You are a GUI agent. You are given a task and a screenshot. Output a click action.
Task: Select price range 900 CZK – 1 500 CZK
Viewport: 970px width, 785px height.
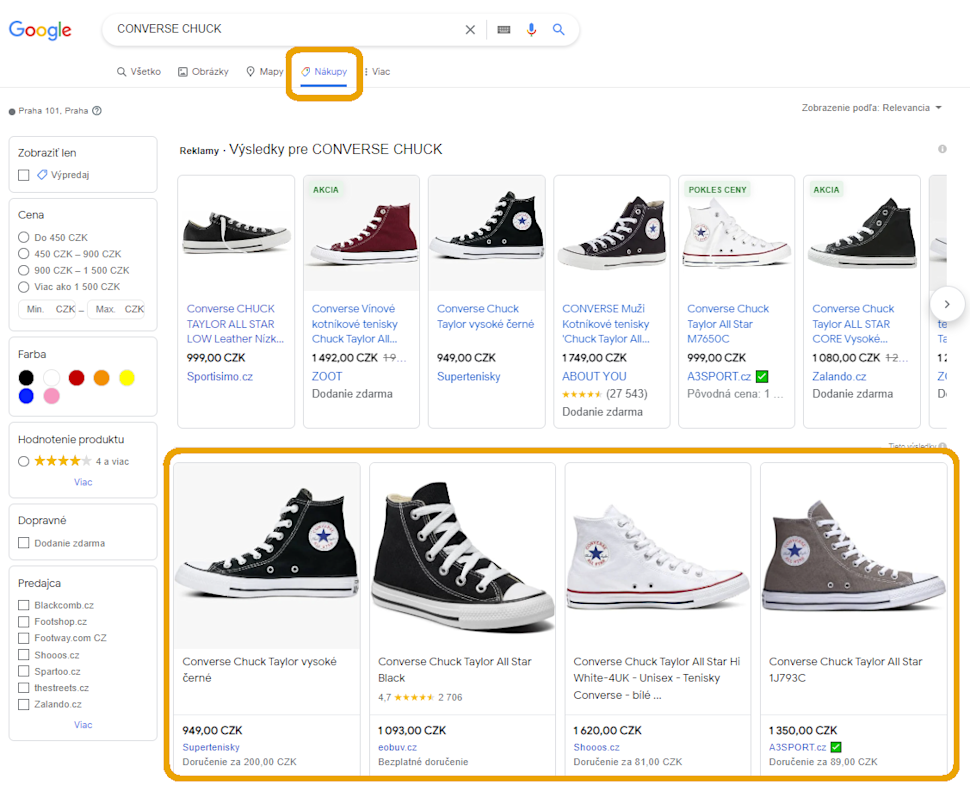tap(24, 270)
